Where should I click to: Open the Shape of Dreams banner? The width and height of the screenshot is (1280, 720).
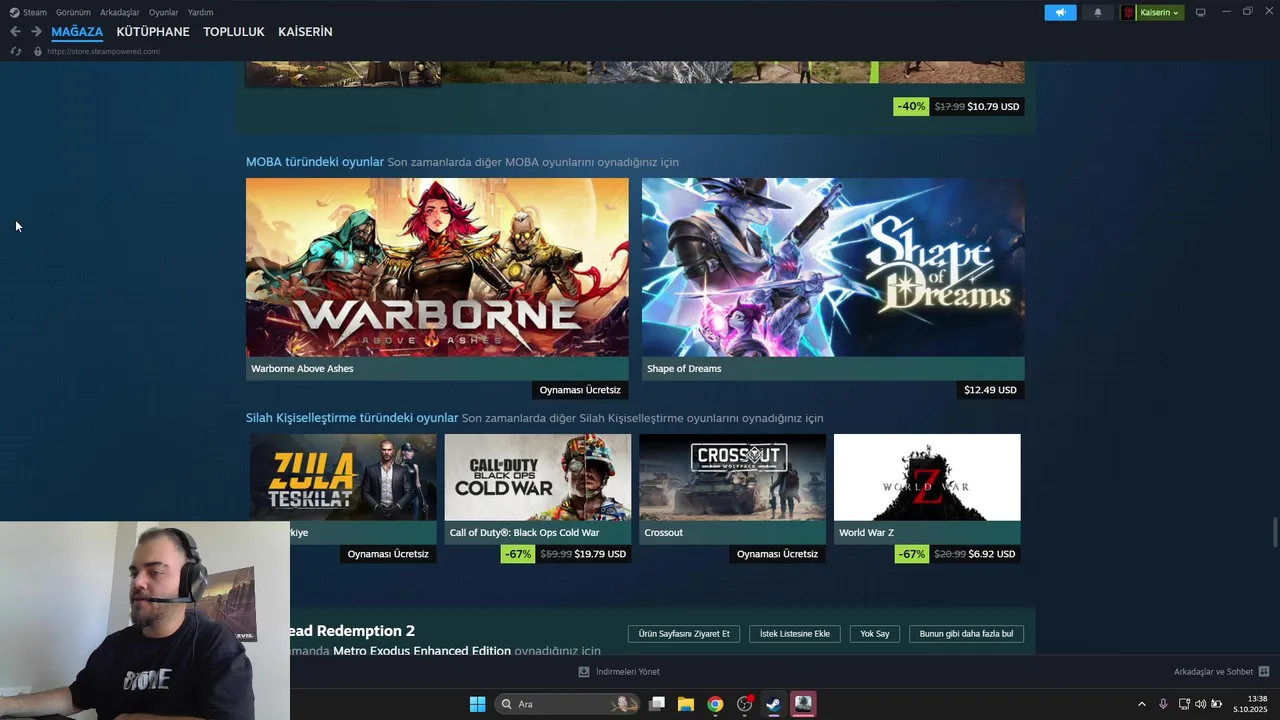(x=833, y=267)
